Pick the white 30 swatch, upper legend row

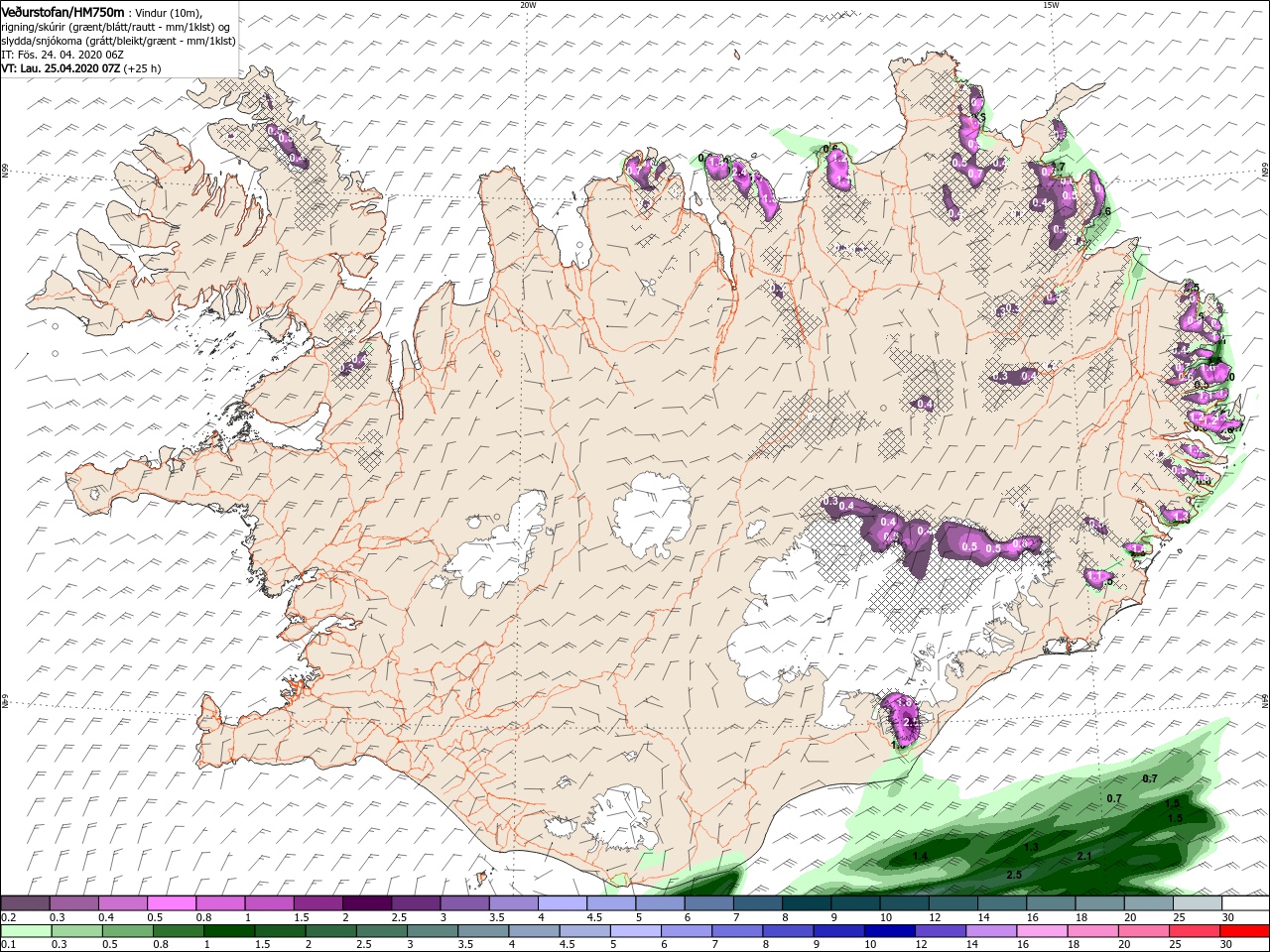(x=1244, y=903)
